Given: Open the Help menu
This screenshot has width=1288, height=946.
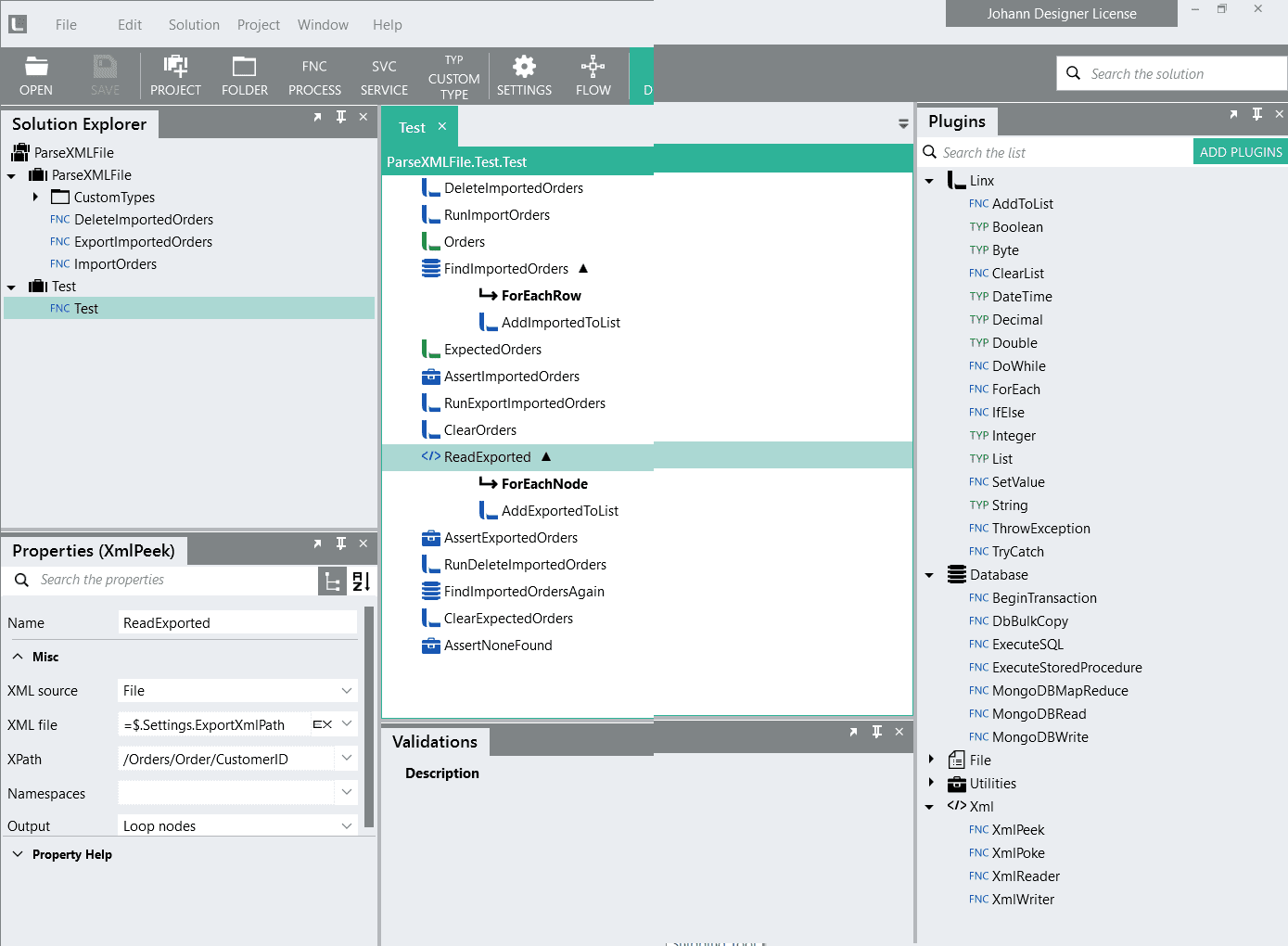Looking at the screenshot, I should tap(388, 25).
